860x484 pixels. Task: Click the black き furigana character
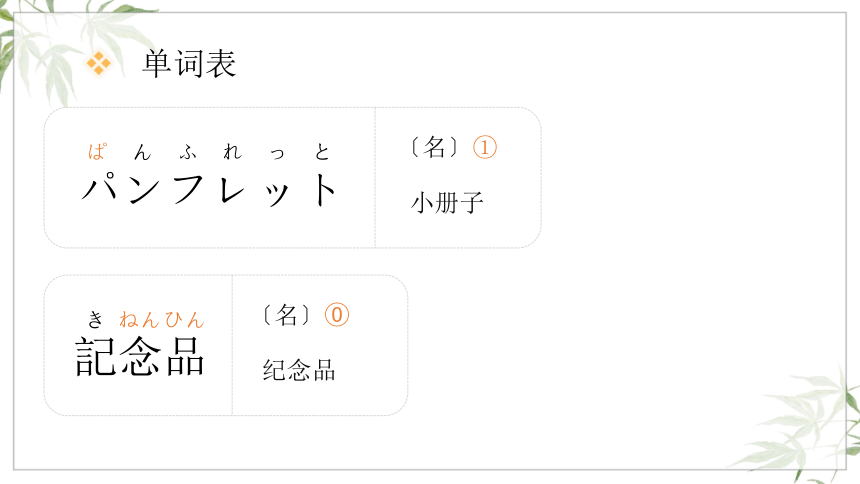(95, 319)
